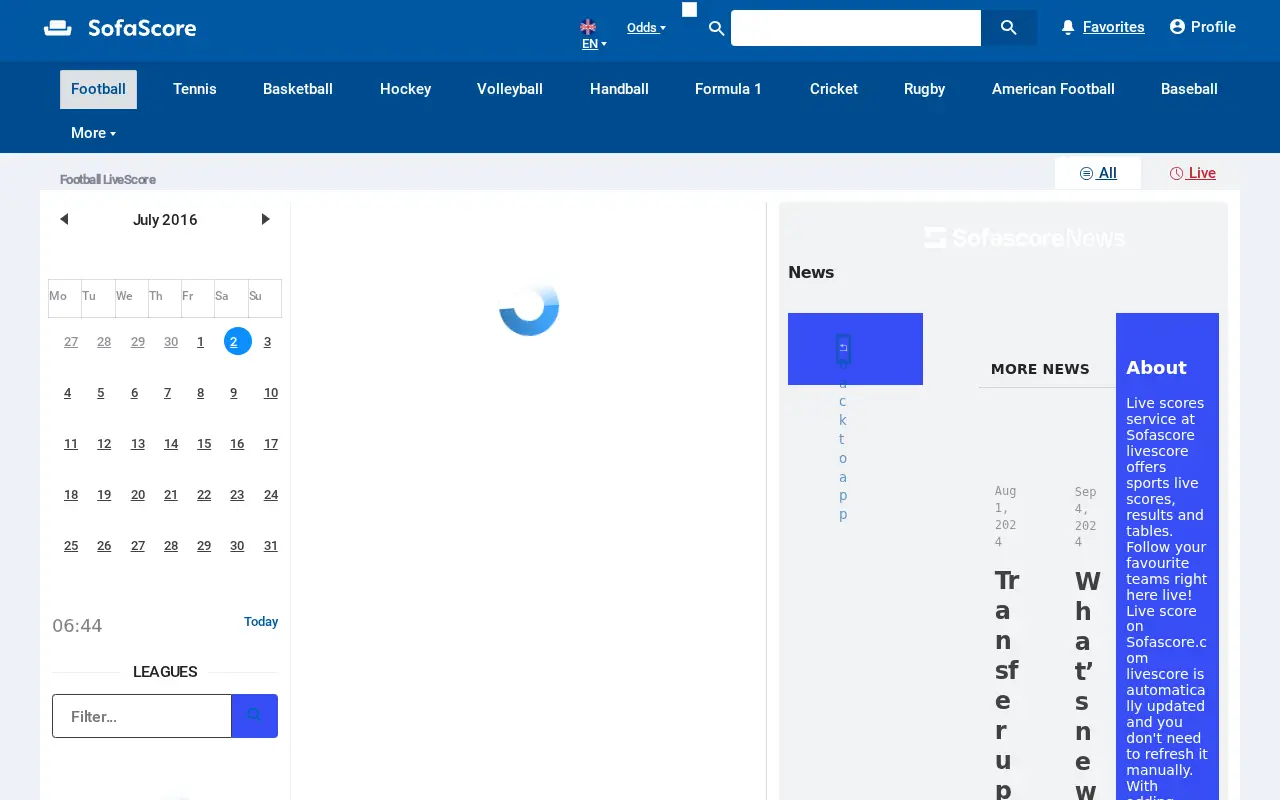Open the Volleyball section
1280x800 pixels.
(510, 89)
